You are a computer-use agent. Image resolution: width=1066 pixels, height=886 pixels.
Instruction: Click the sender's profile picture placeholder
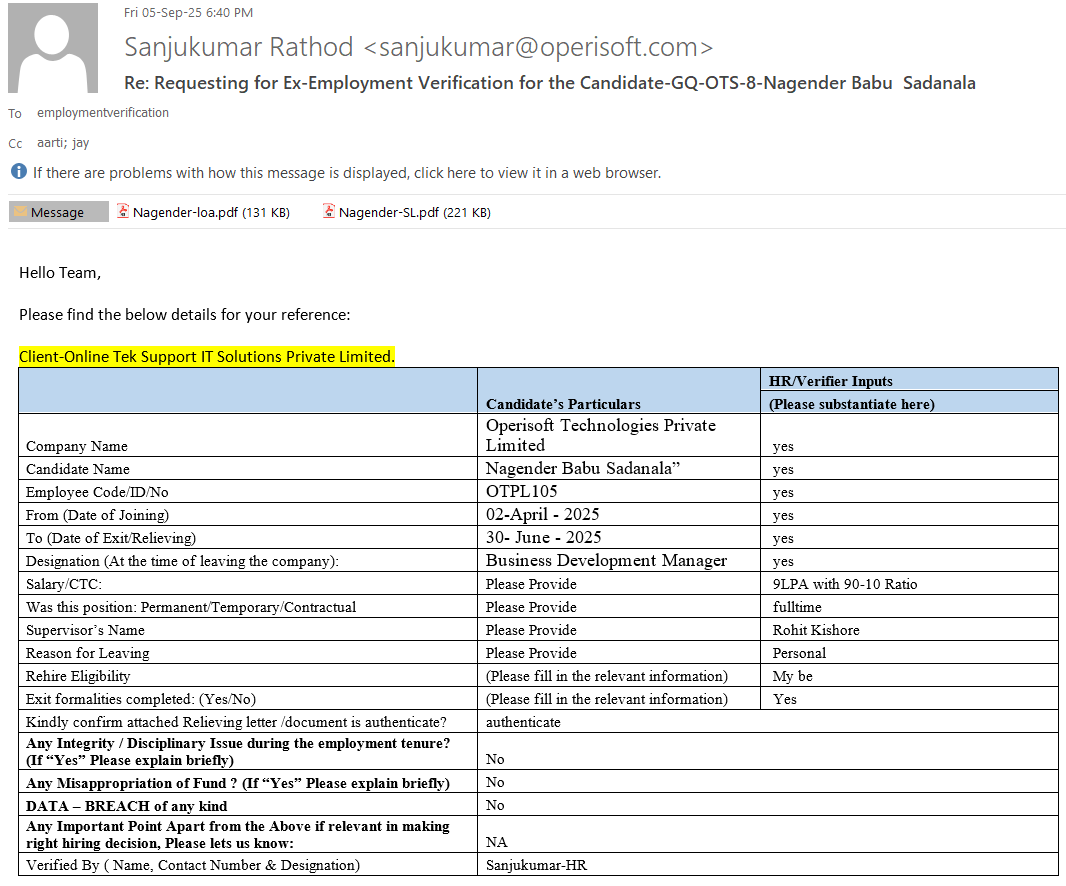(52, 48)
